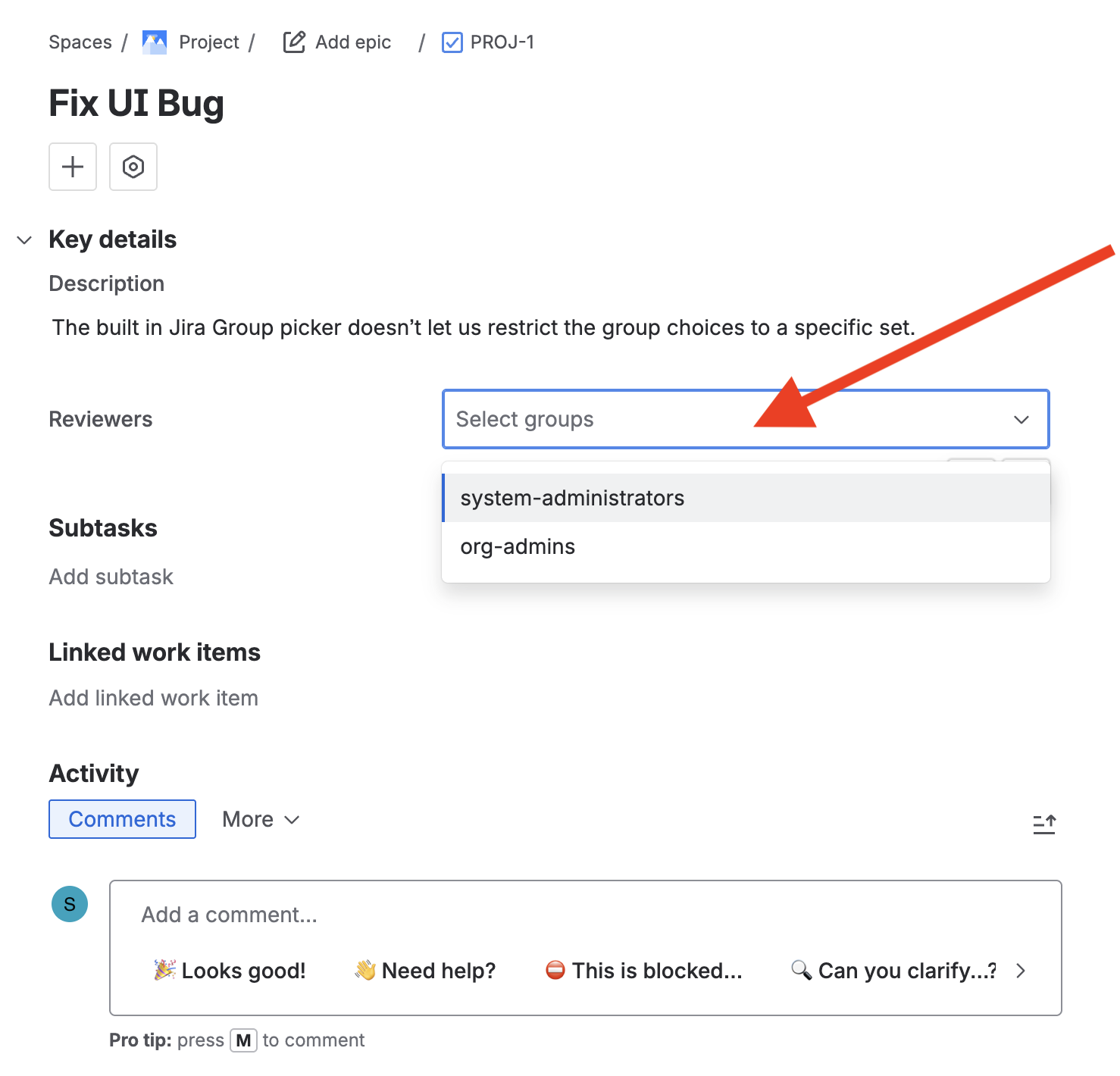1120x1076 pixels.
Task: Open the configure fields hexagon icon
Action: click(133, 167)
